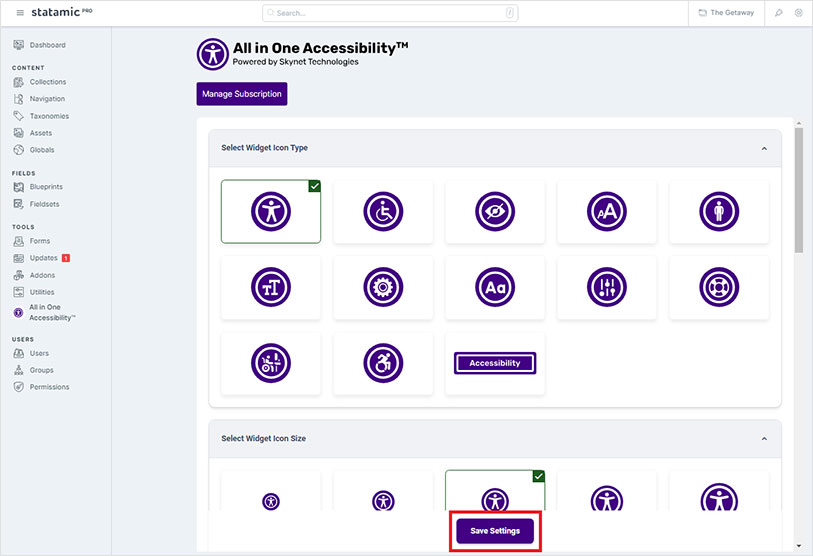Open Blueprints in the sidebar
The height and width of the screenshot is (556, 813).
coord(38,187)
